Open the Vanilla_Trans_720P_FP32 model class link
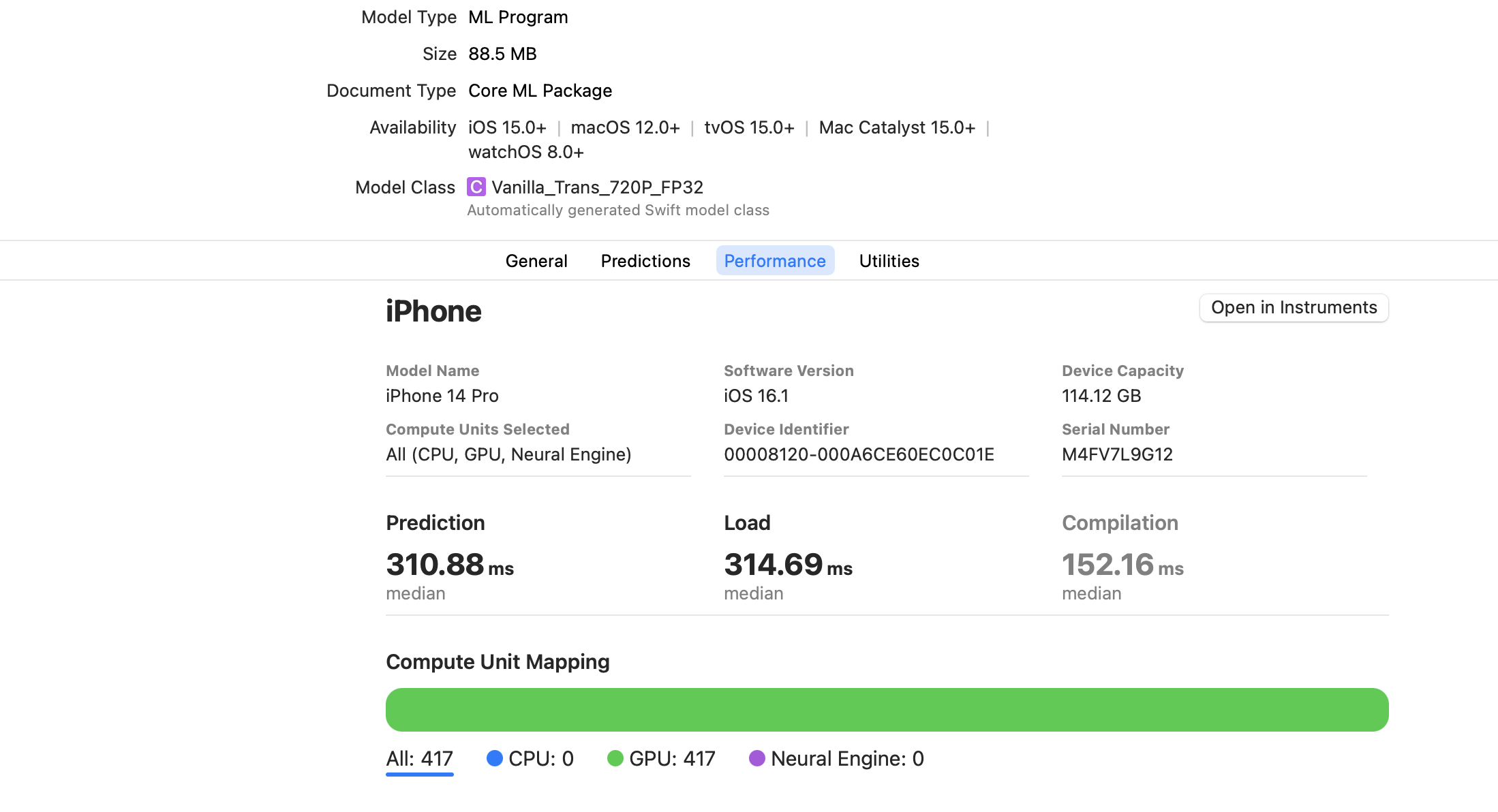1498x812 pixels. click(x=597, y=187)
